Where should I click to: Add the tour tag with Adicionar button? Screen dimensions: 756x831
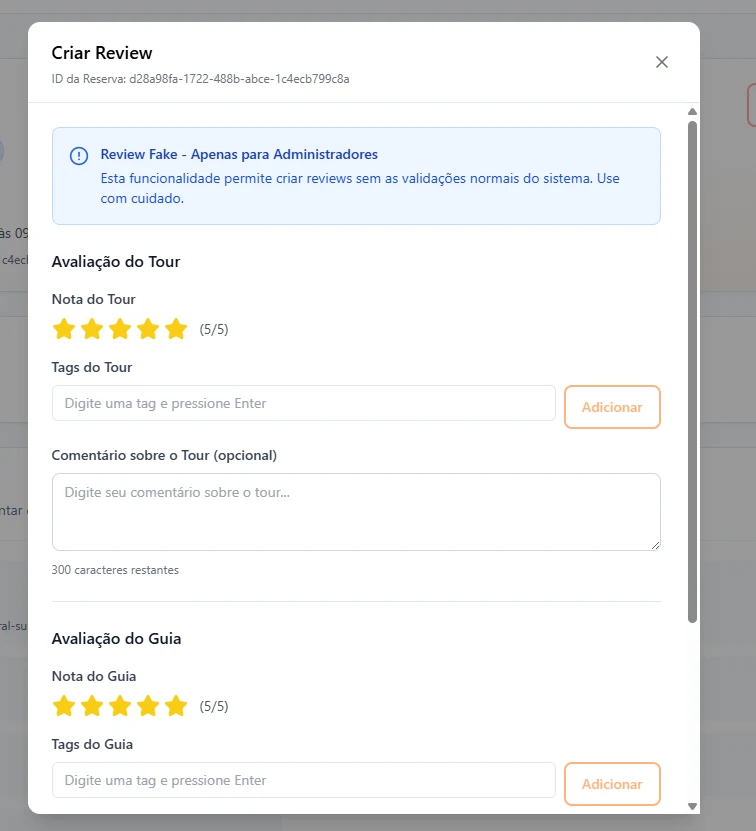[612, 407]
